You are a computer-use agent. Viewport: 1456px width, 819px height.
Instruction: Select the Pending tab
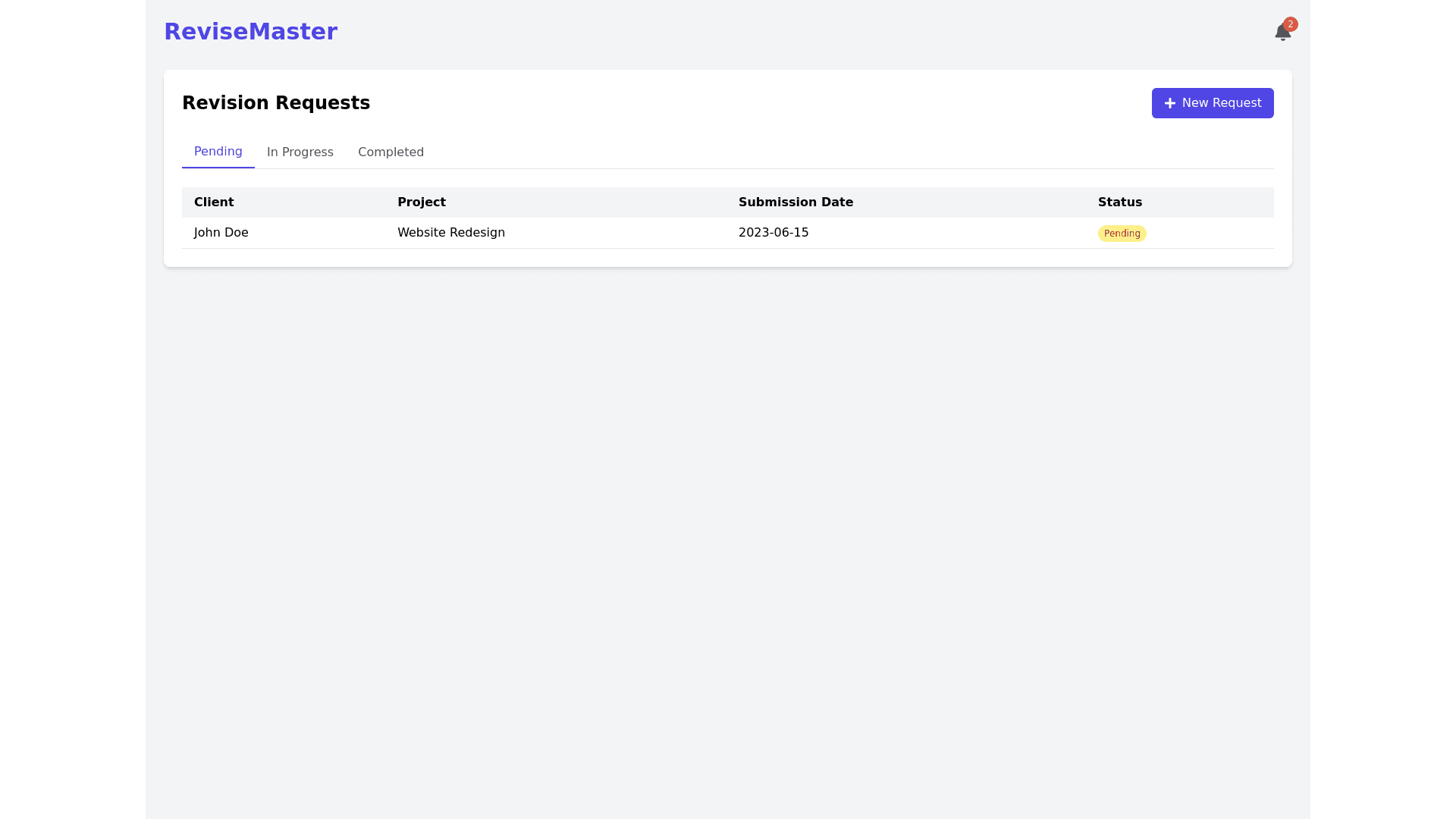click(x=218, y=151)
